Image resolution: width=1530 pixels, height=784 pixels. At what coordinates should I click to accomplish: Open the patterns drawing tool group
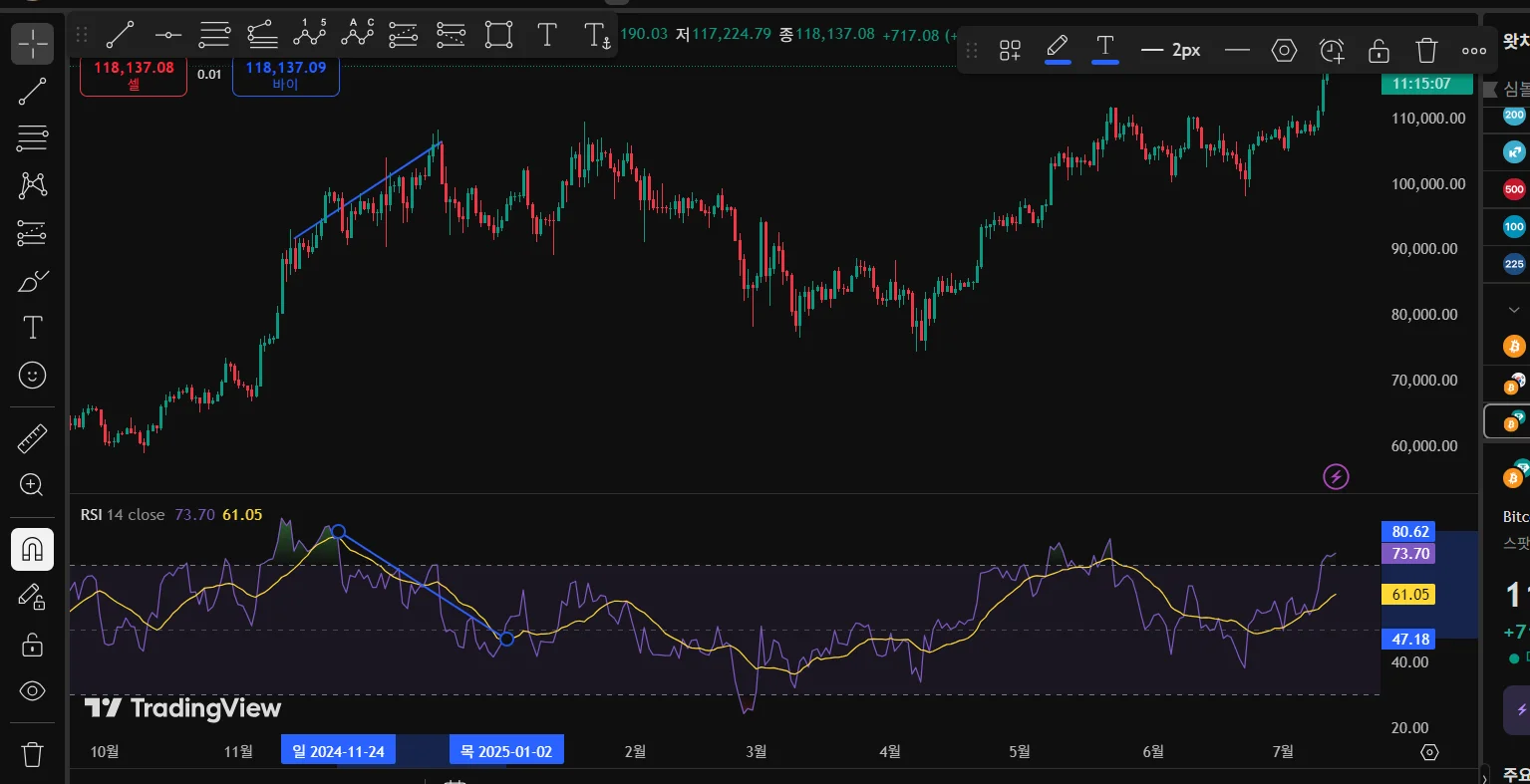point(32,185)
